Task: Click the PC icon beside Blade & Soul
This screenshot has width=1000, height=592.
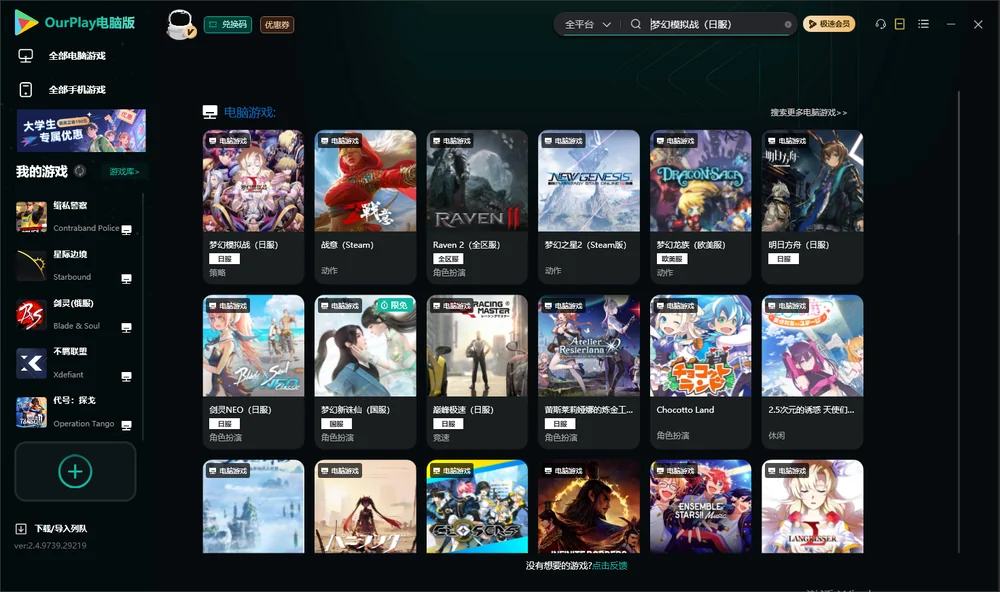Action: coord(126,328)
